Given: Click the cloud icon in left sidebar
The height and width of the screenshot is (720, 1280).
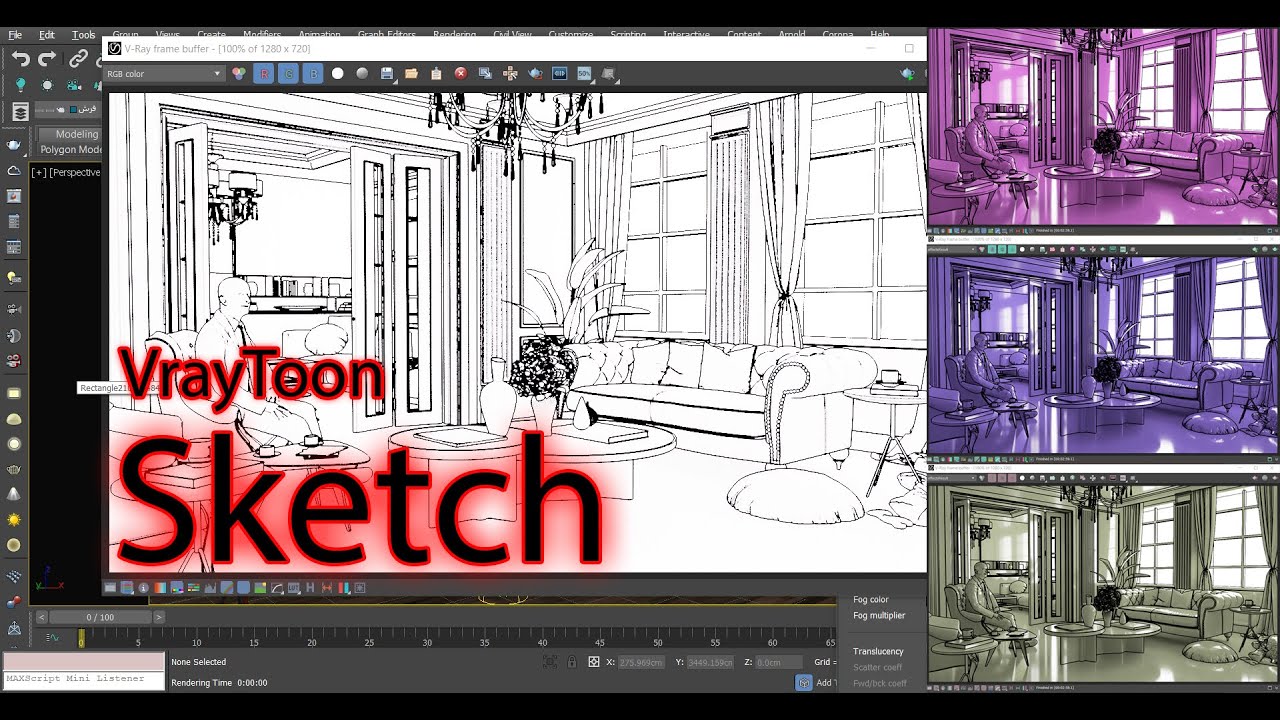Looking at the screenshot, I should (x=14, y=171).
